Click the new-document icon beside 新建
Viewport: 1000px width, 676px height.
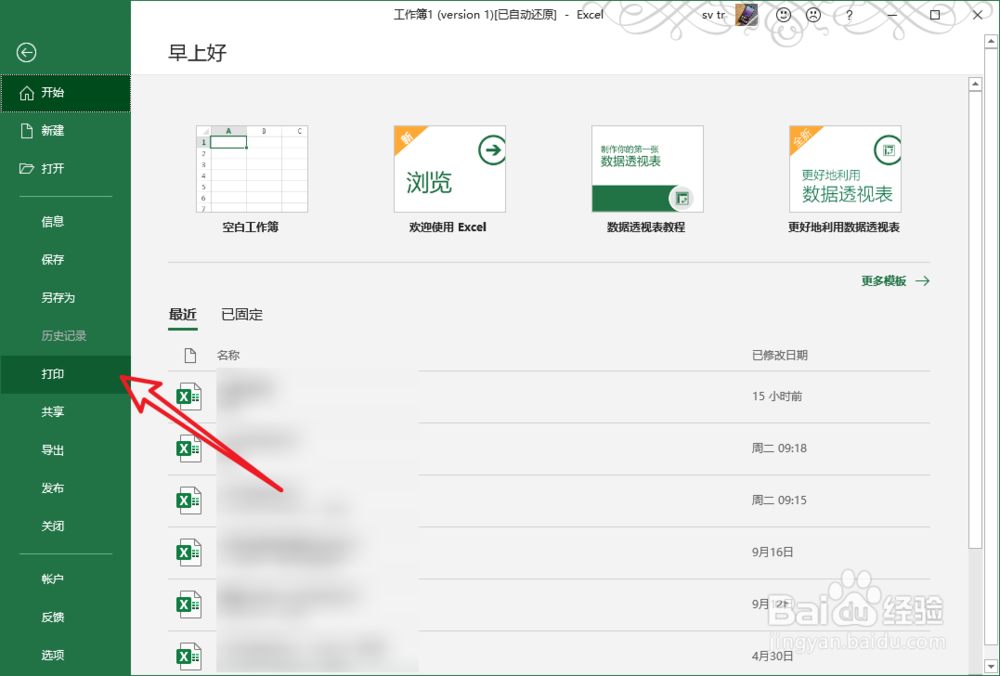point(27,131)
